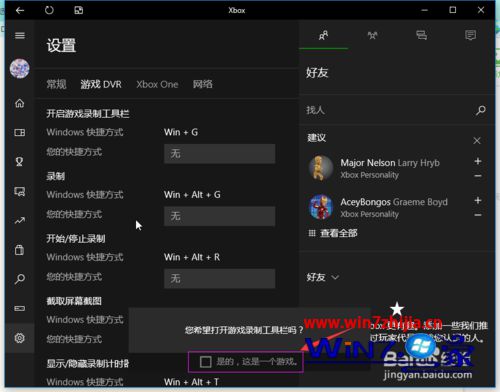Click custom shortcut field under 录制
The width and height of the screenshot is (500, 392).
tap(219, 216)
